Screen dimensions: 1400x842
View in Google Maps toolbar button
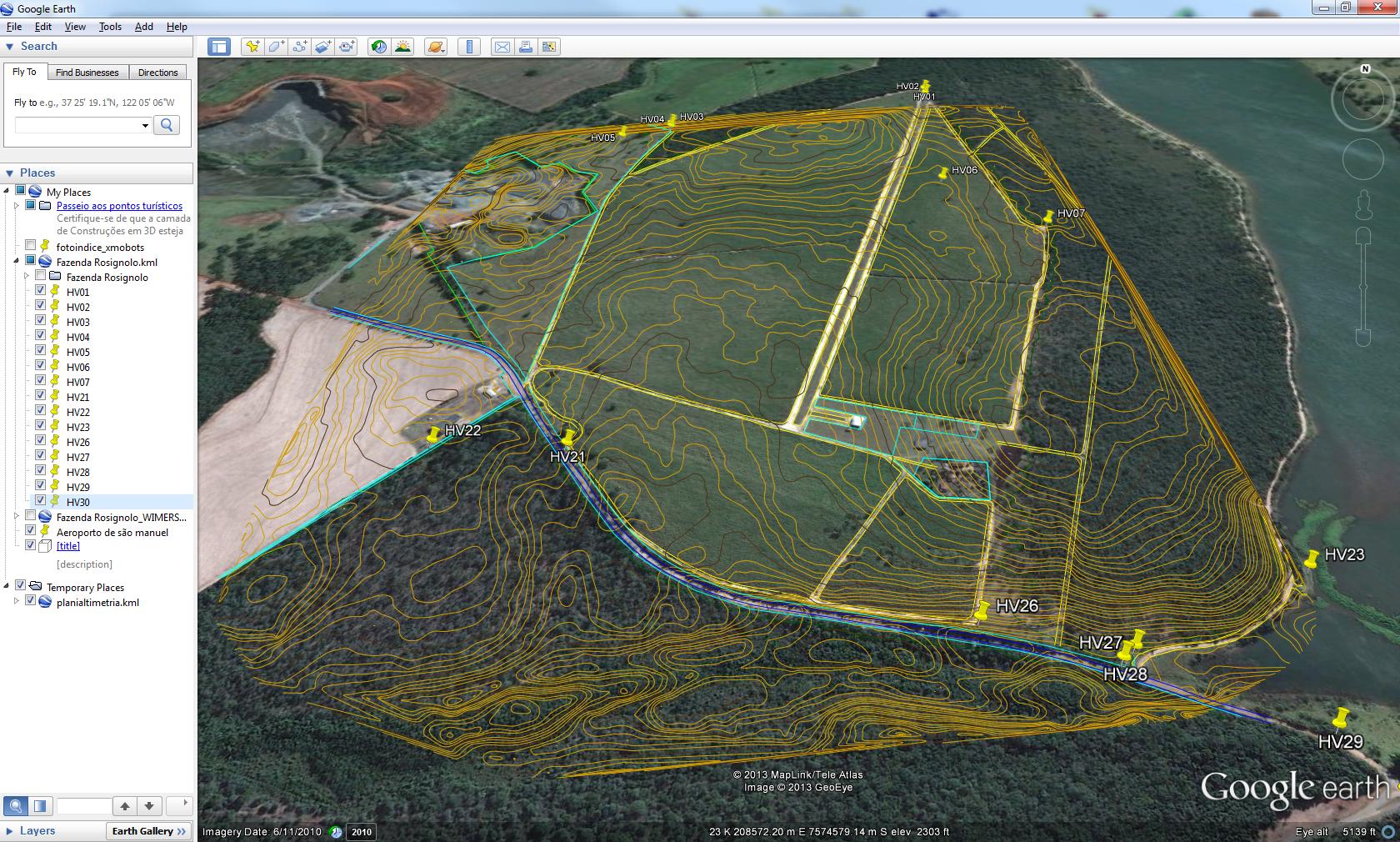(549, 47)
